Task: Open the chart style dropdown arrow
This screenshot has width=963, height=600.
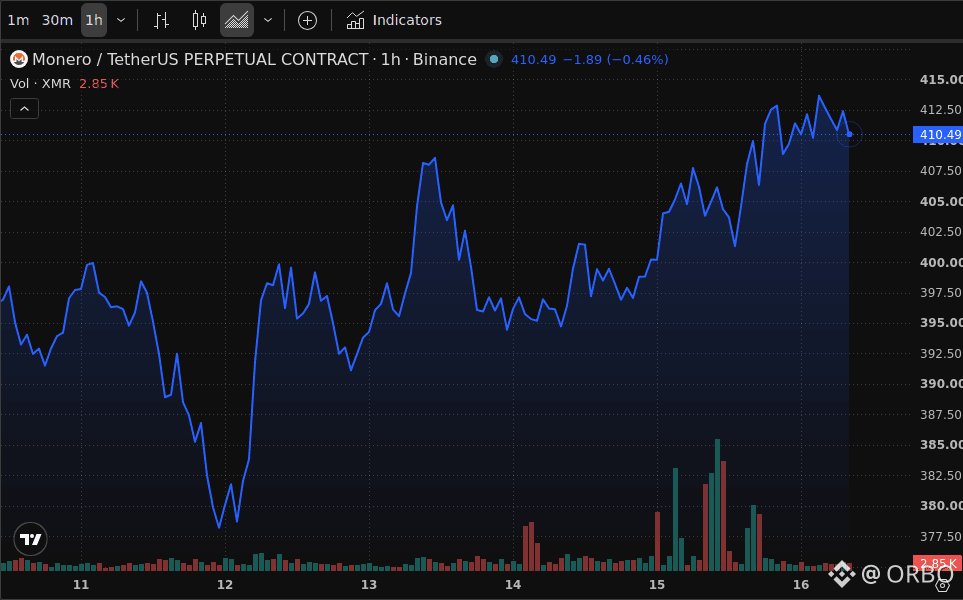Action: (268, 20)
